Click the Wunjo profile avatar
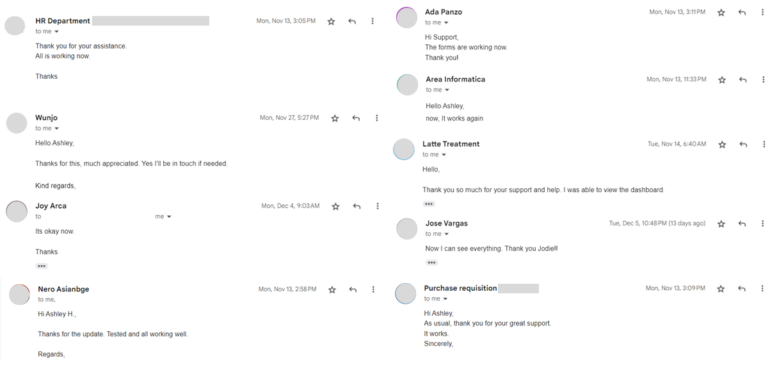This screenshot has width=768, height=367. pyautogui.click(x=16, y=122)
